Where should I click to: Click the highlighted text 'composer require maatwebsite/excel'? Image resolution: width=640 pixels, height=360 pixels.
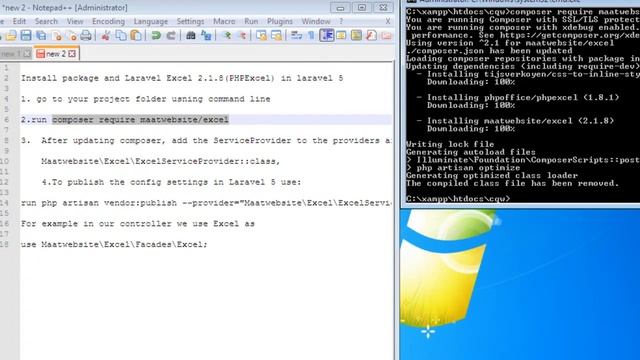(x=140, y=120)
